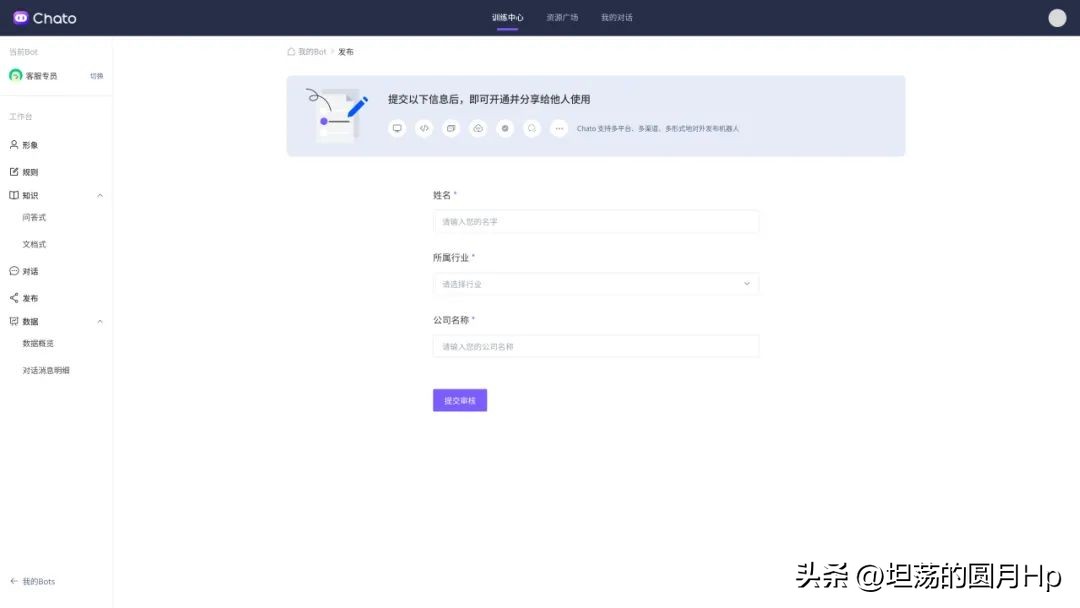Click the code embed icon in the banner
This screenshot has width=1080, height=608.
425,128
